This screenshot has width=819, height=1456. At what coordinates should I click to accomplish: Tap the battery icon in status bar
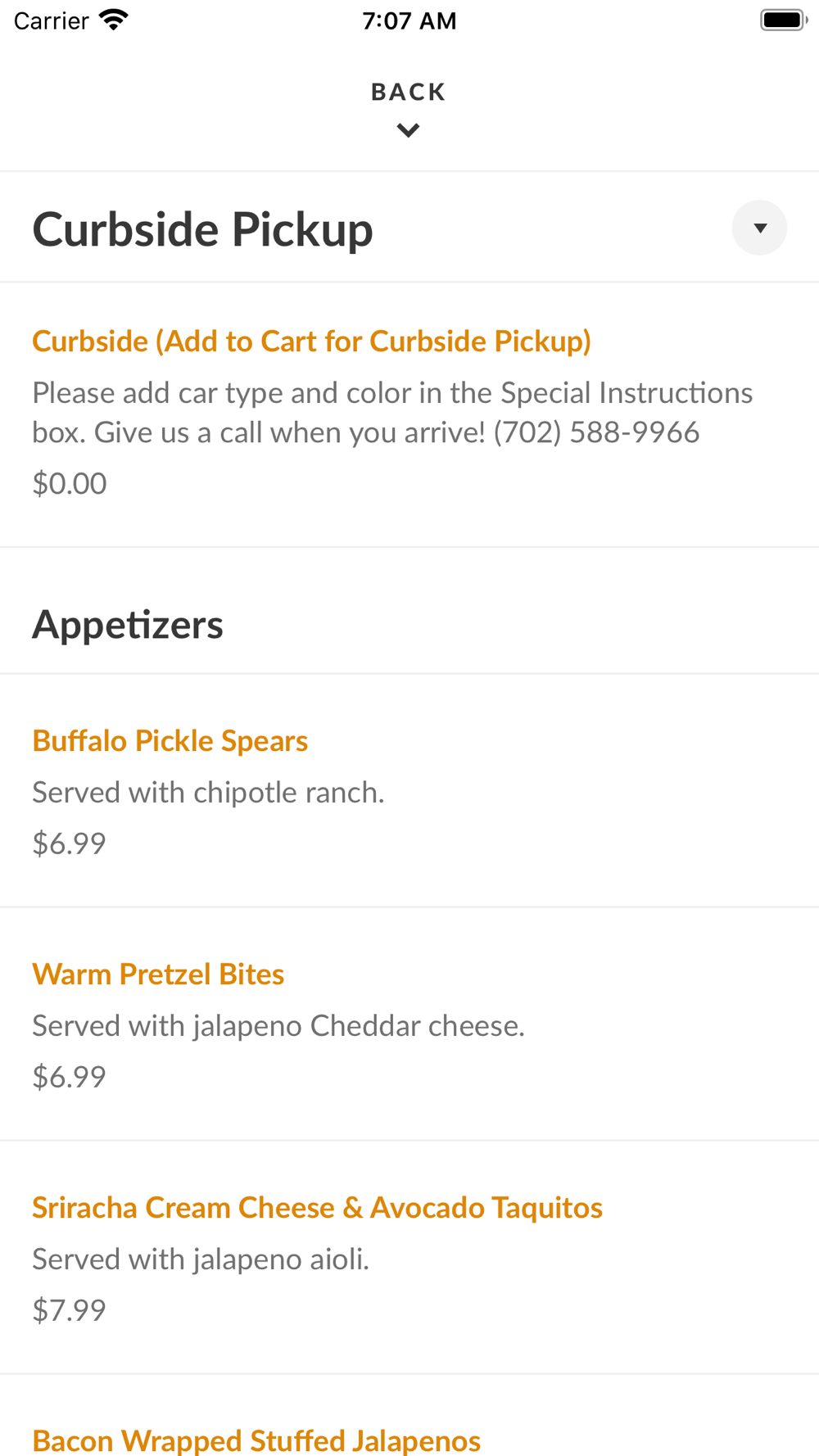coord(783,20)
